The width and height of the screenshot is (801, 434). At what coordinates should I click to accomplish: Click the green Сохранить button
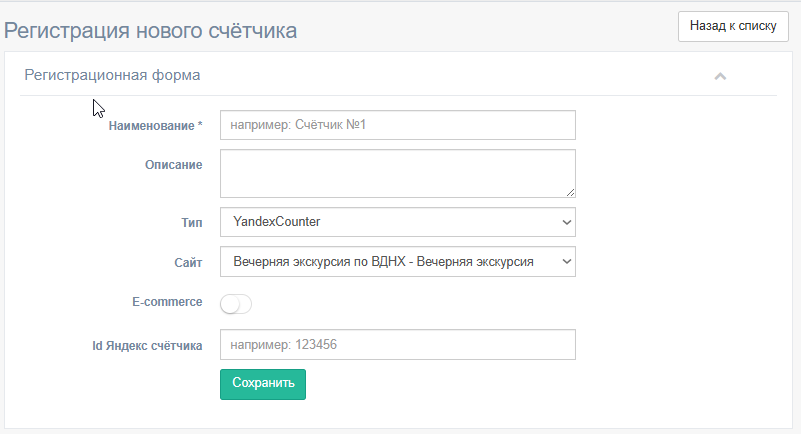[x=263, y=384]
